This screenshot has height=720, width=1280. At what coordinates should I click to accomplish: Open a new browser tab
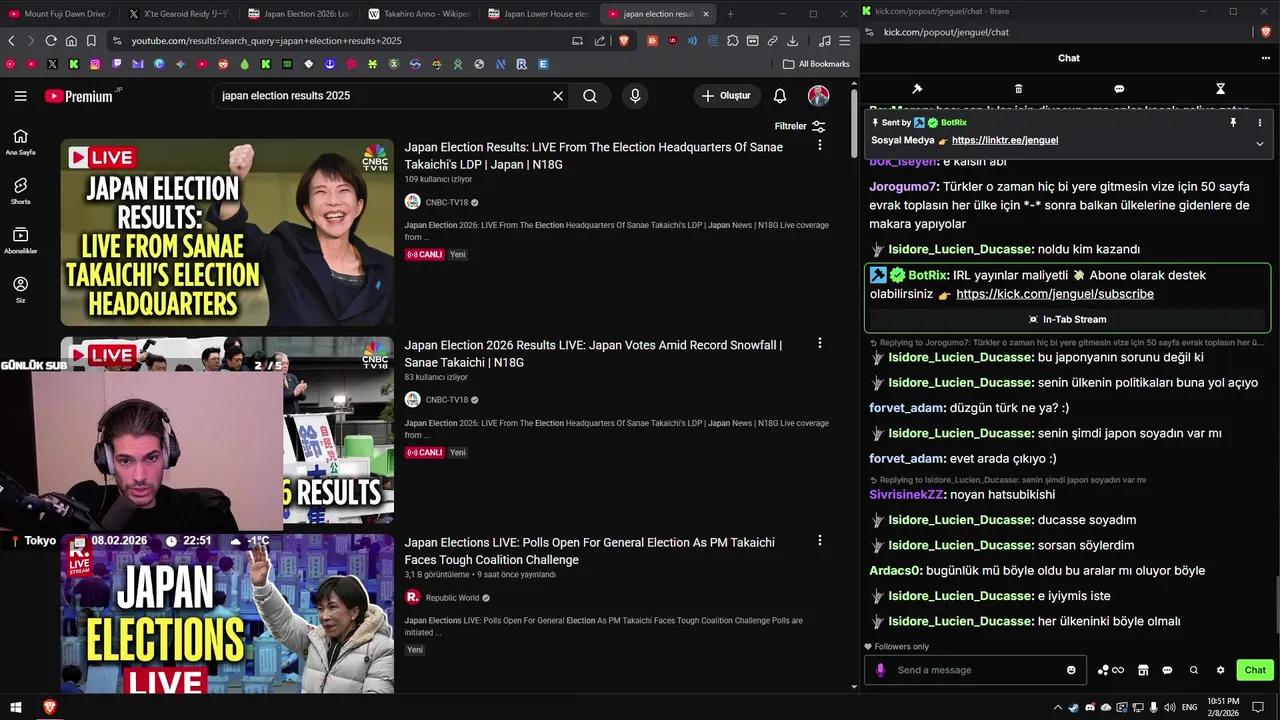pos(730,14)
